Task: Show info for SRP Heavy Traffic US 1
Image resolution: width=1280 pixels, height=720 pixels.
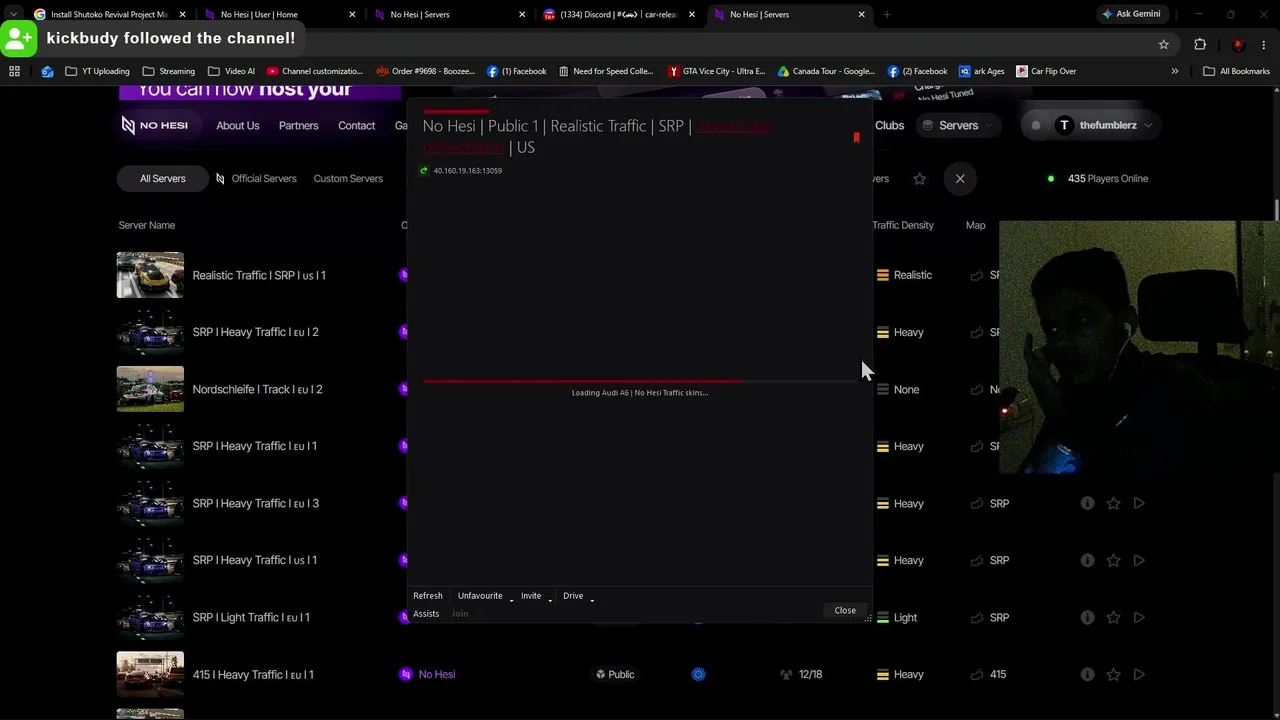Action: pos(1087,560)
